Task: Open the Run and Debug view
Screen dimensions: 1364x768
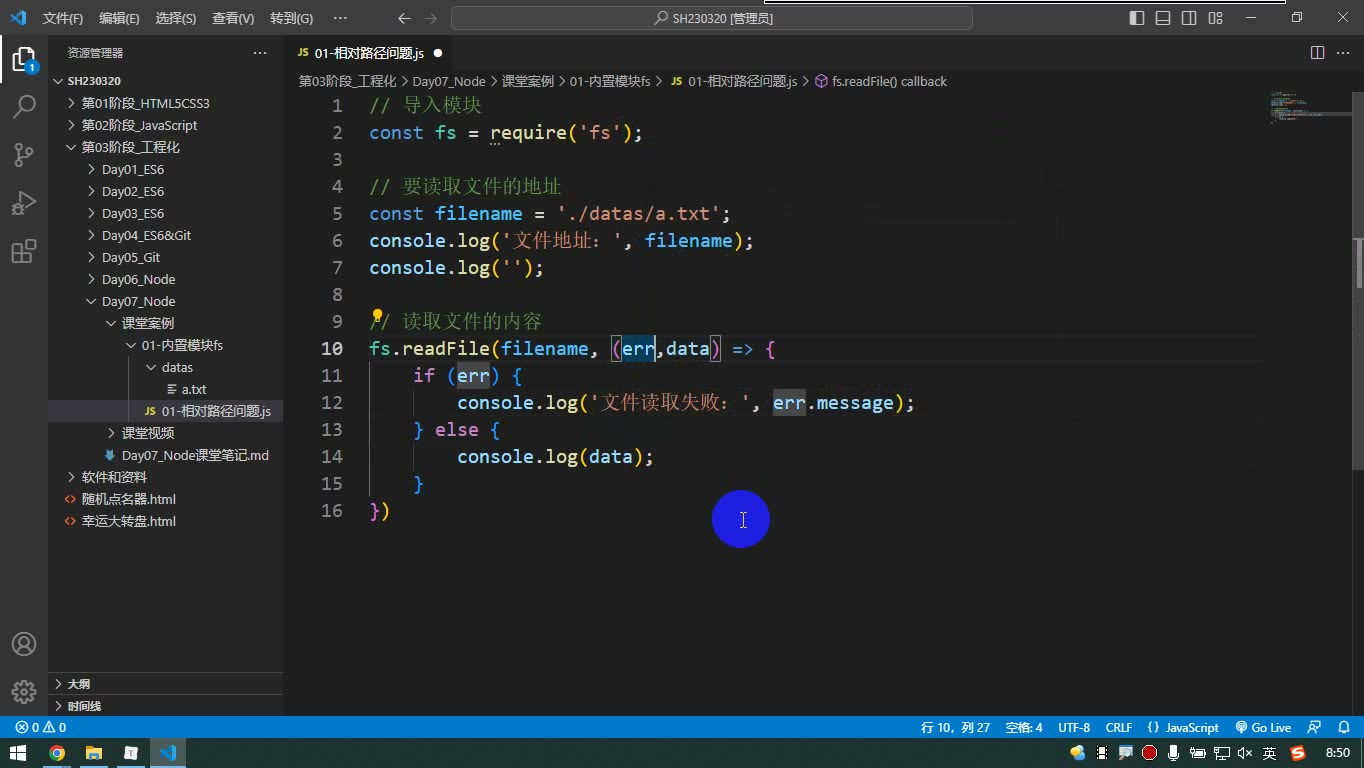Action: 24,202
